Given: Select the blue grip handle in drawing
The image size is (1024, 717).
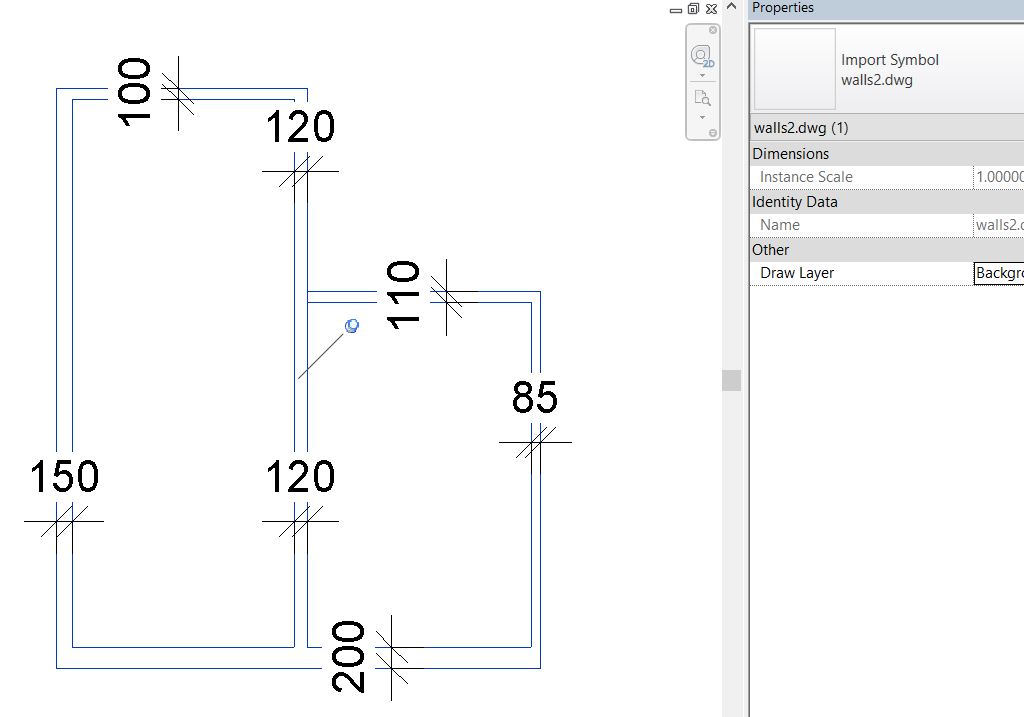Looking at the screenshot, I should [x=351, y=325].
